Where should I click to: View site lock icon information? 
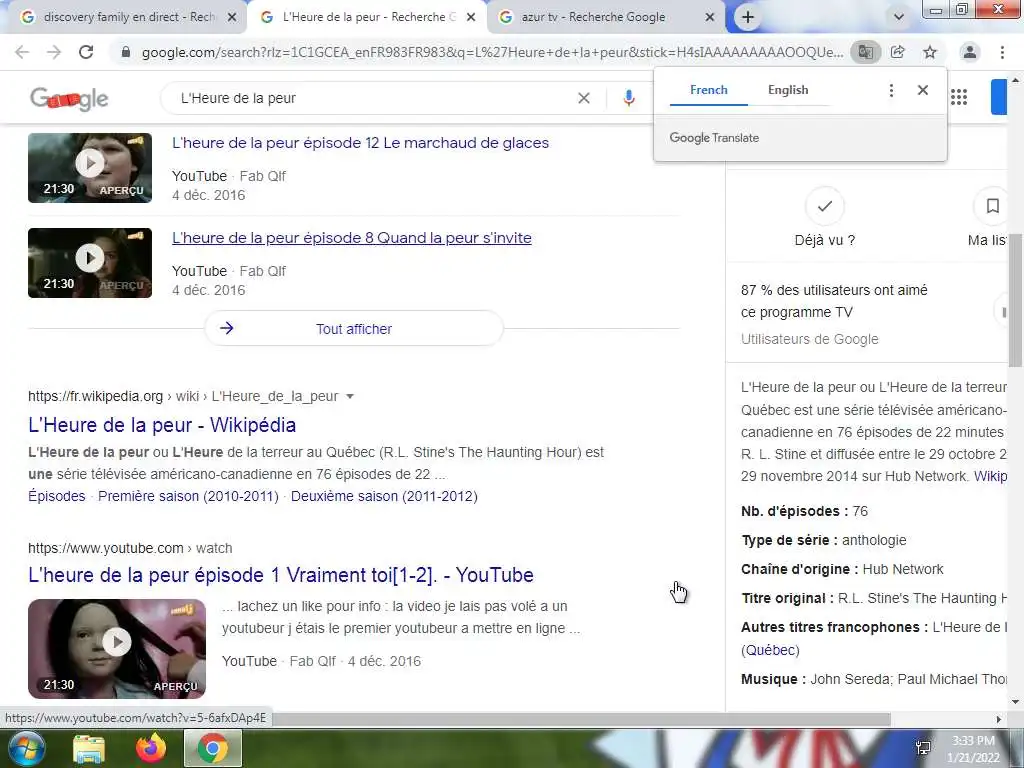point(126,52)
